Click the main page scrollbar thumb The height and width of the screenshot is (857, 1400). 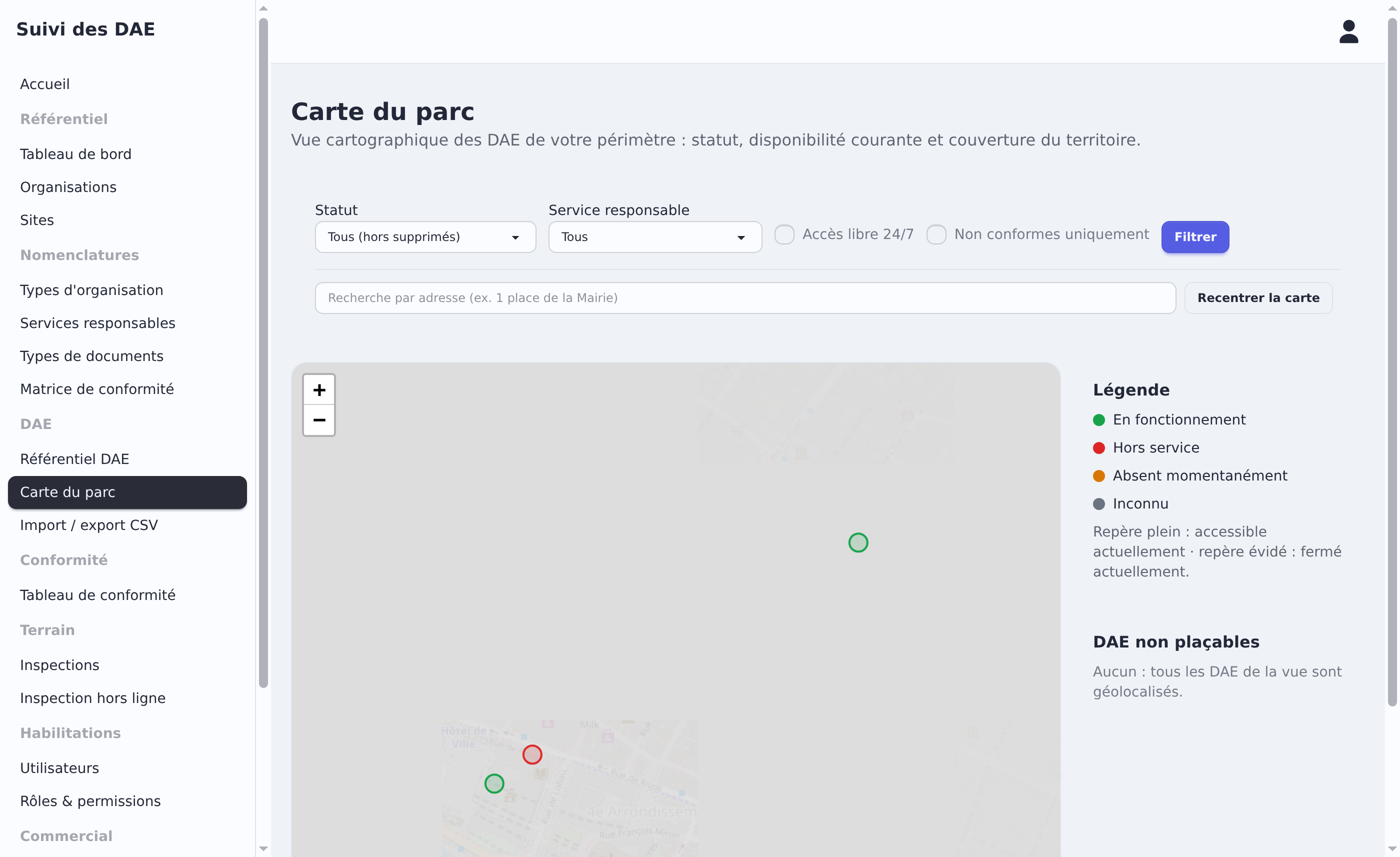[1391, 361]
